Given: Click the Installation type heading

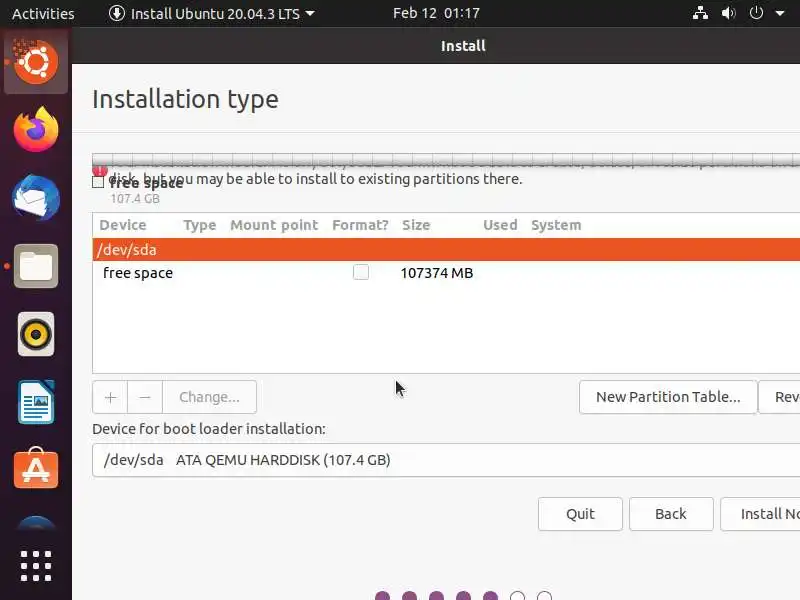Looking at the screenshot, I should (x=185, y=99).
